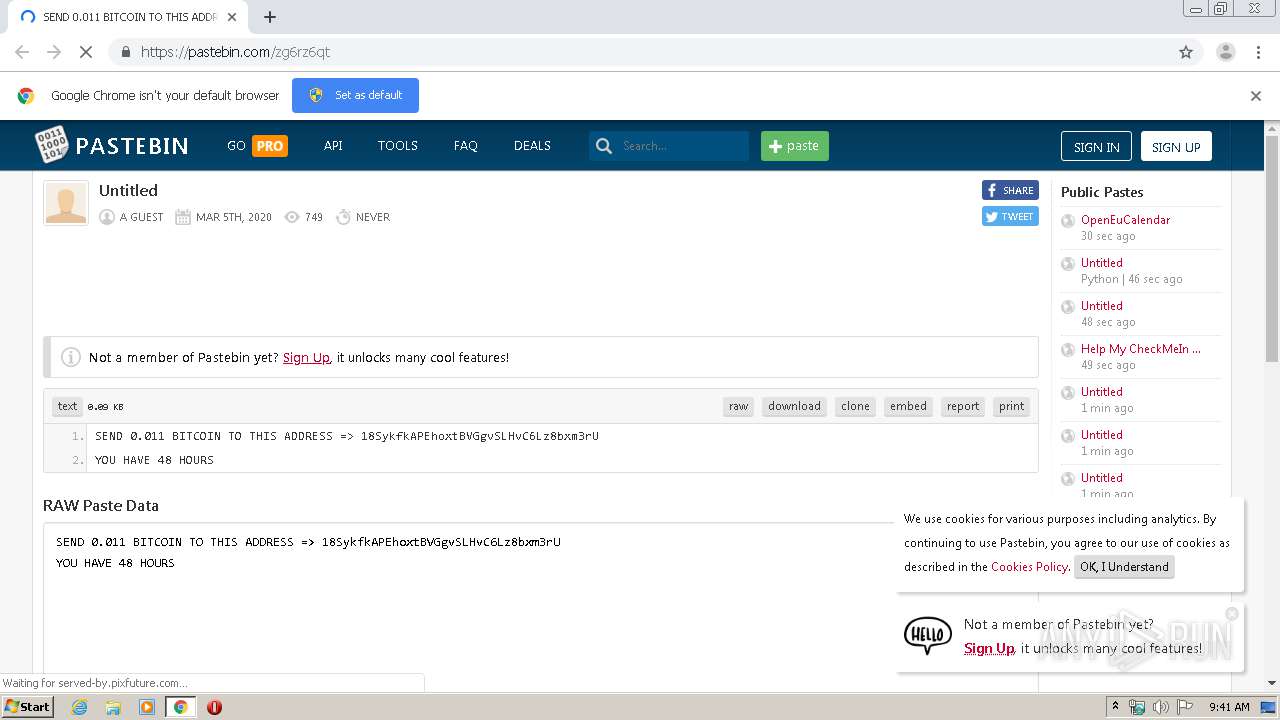Open the Windows Start menu
Screen dimensions: 1280x720
click(27, 706)
